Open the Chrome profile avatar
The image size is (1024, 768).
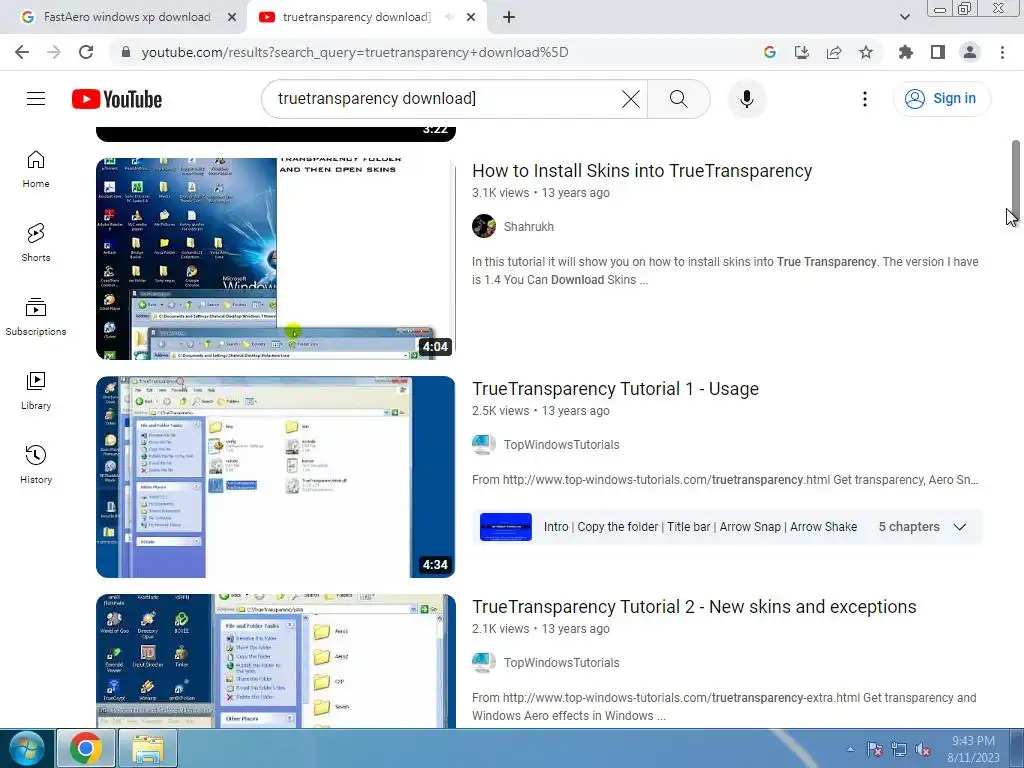(x=970, y=52)
